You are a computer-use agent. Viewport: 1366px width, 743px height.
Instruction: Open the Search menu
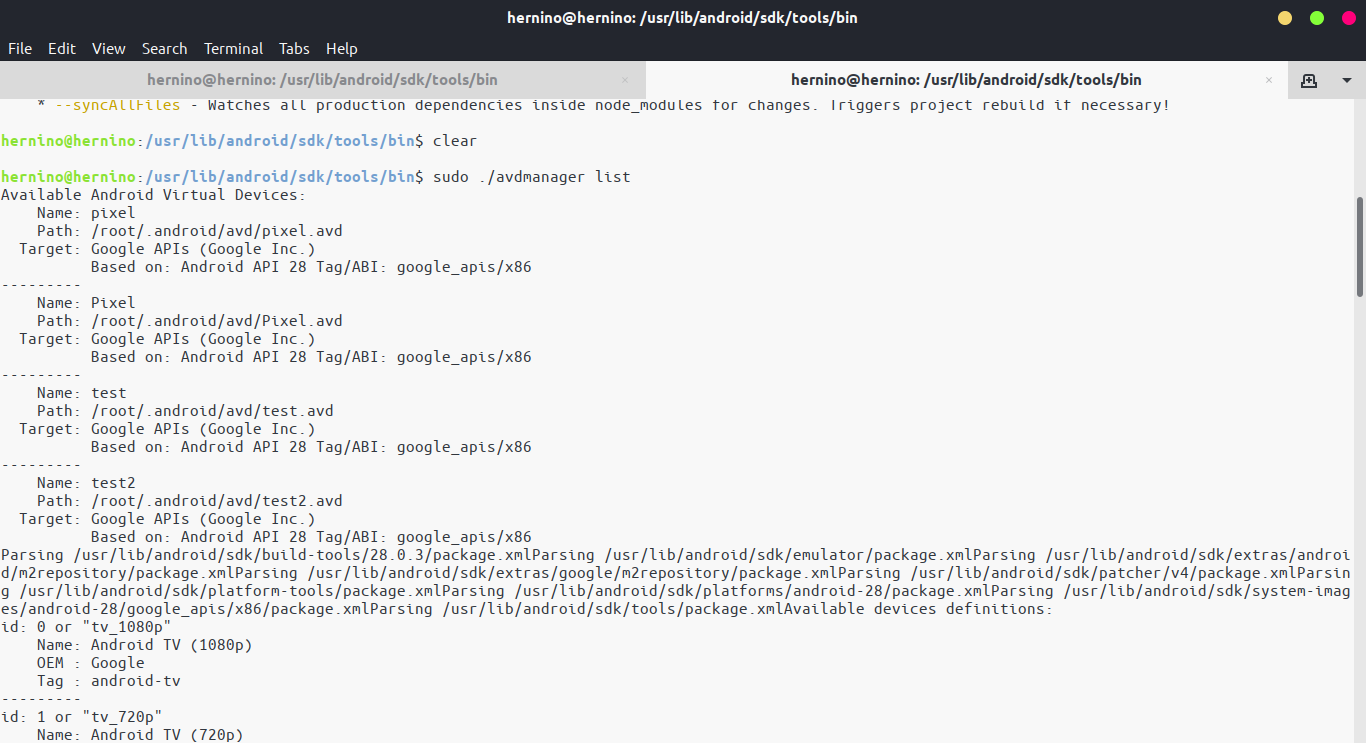pos(164,48)
